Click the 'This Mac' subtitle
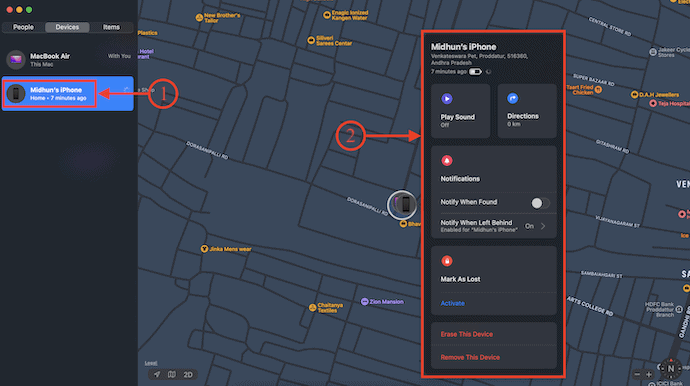This screenshot has width=690, height=386. (x=41, y=64)
